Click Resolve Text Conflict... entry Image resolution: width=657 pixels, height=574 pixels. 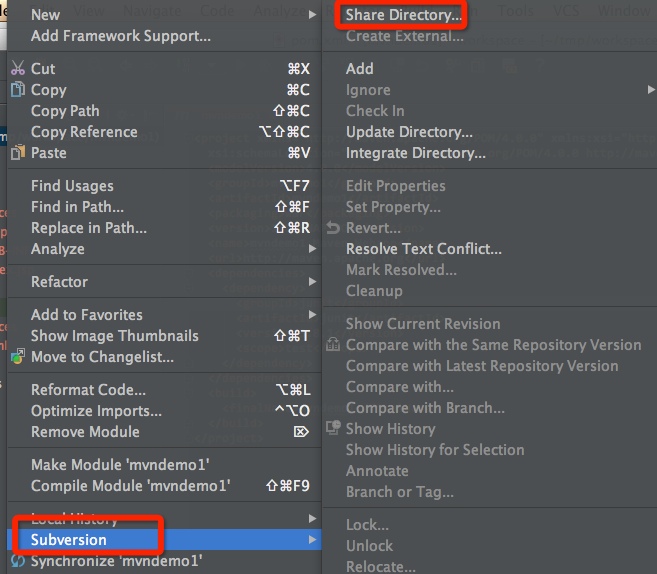pyautogui.click(x=423, y=249)
